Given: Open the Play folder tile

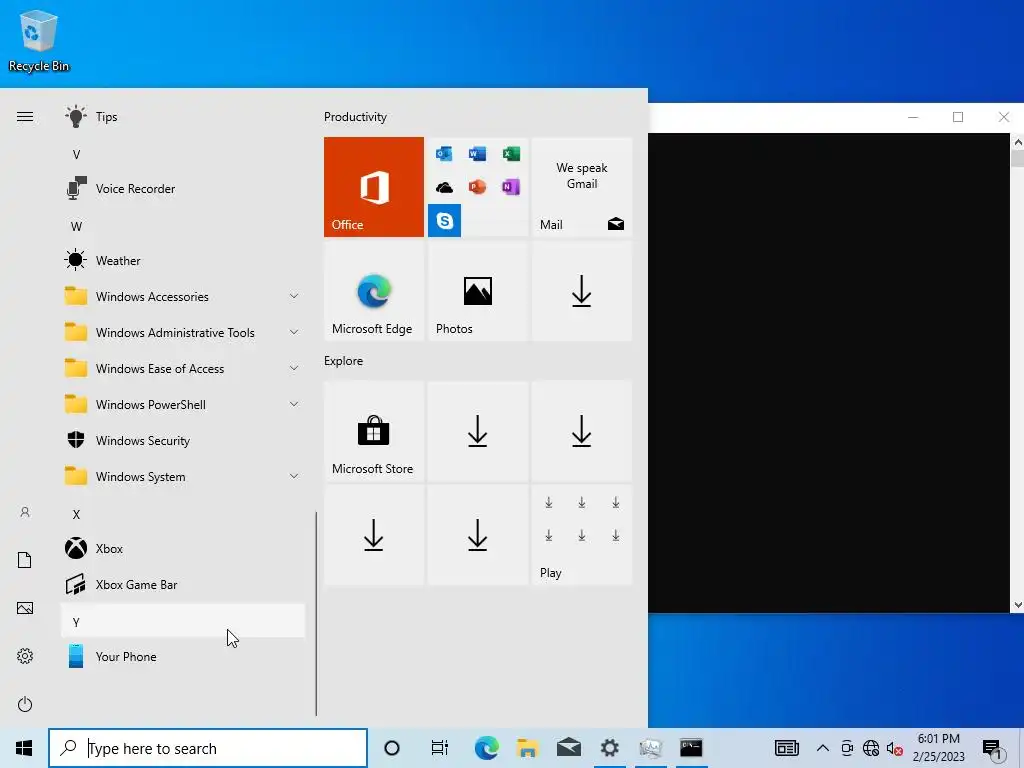Looking at the screenshot, I should pyautogui.click(x=582, y=536).
